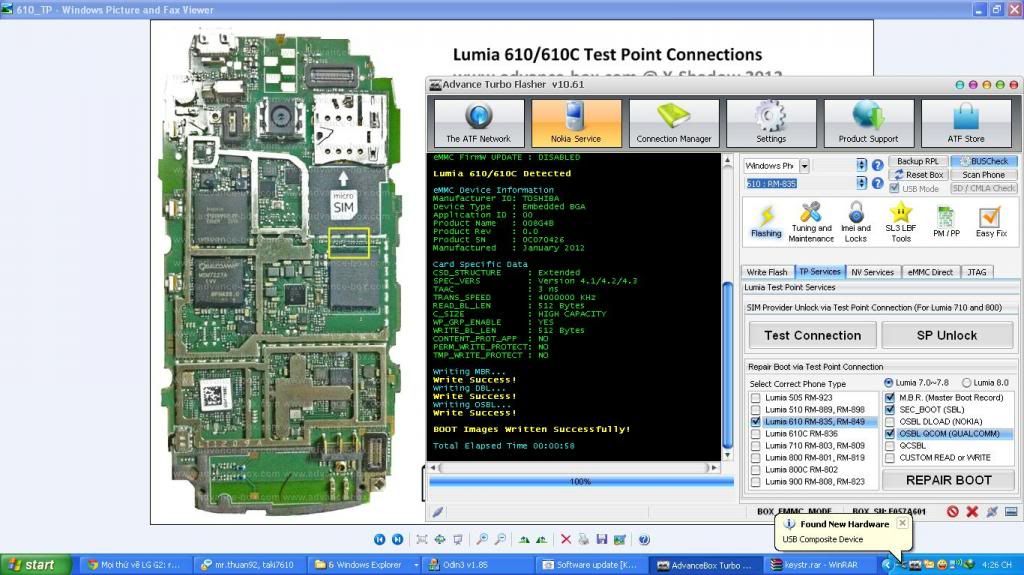Open Easy Fix
Image resolution: width=1024 pixels, height=575 pixels.
click(991, 222)
